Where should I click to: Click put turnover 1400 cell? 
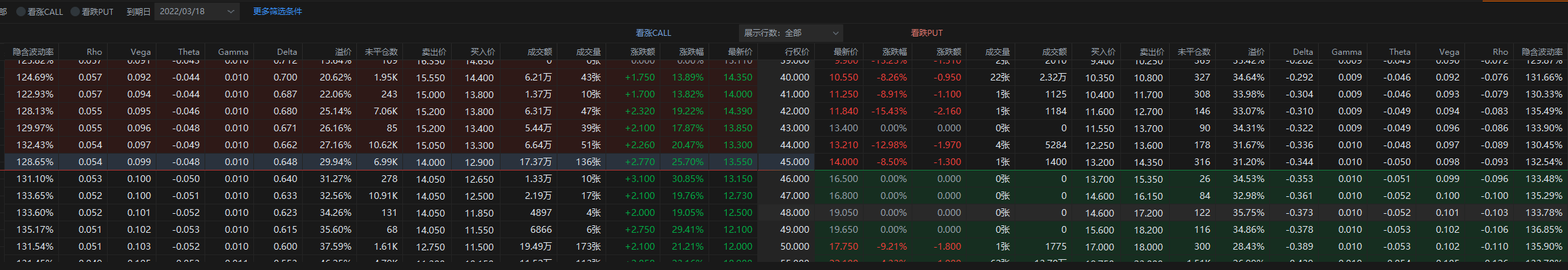[x=1056, y=162]
